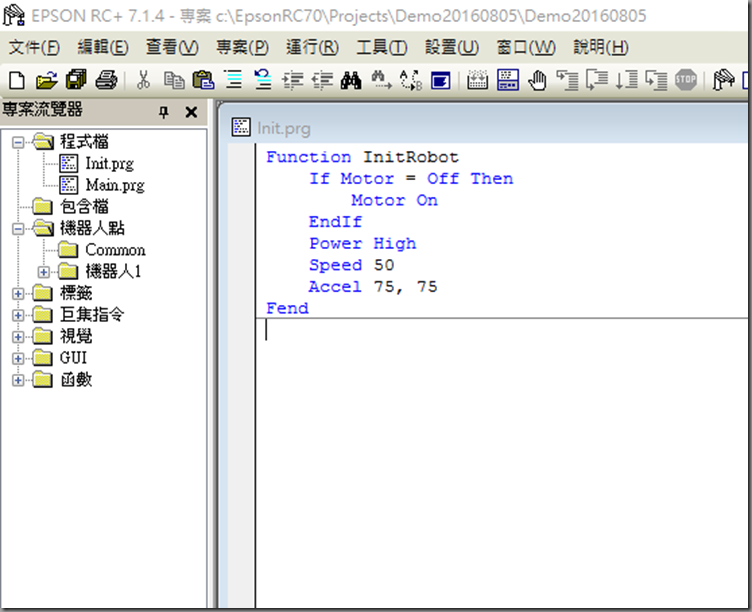Open the 編輯(E) menu

point(103,47)
